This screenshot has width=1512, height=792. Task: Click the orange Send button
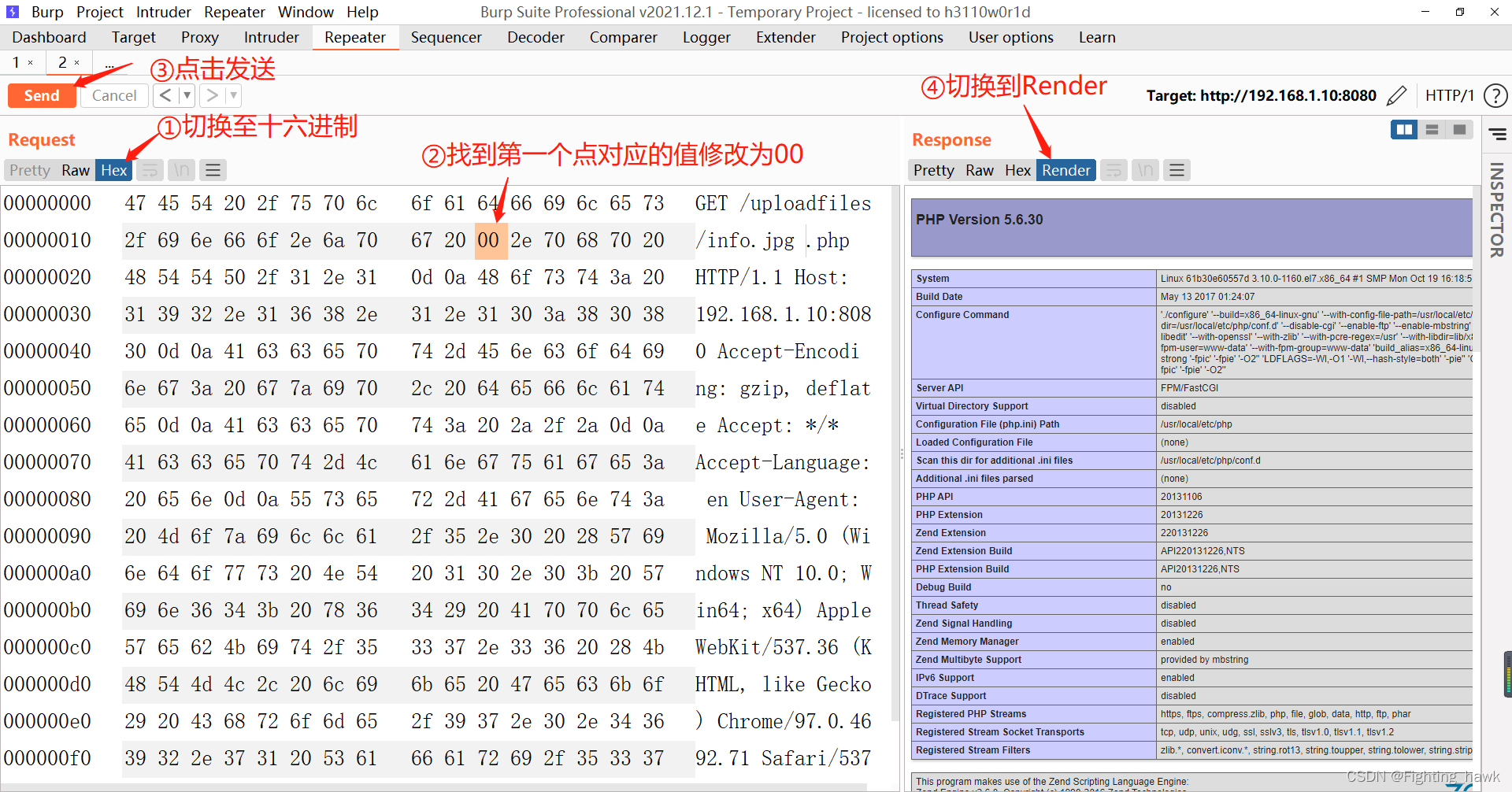(42, 95)
